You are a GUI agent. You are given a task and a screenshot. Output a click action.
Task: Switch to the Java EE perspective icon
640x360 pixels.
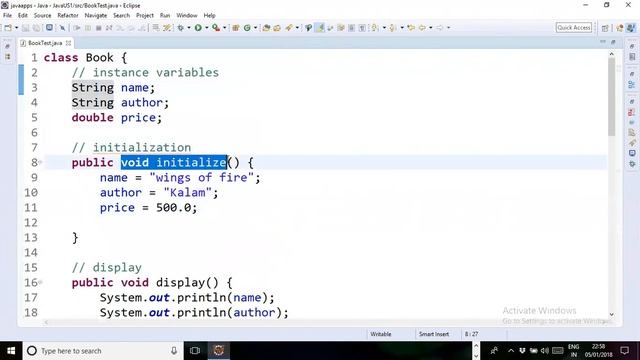click(620, 28)
